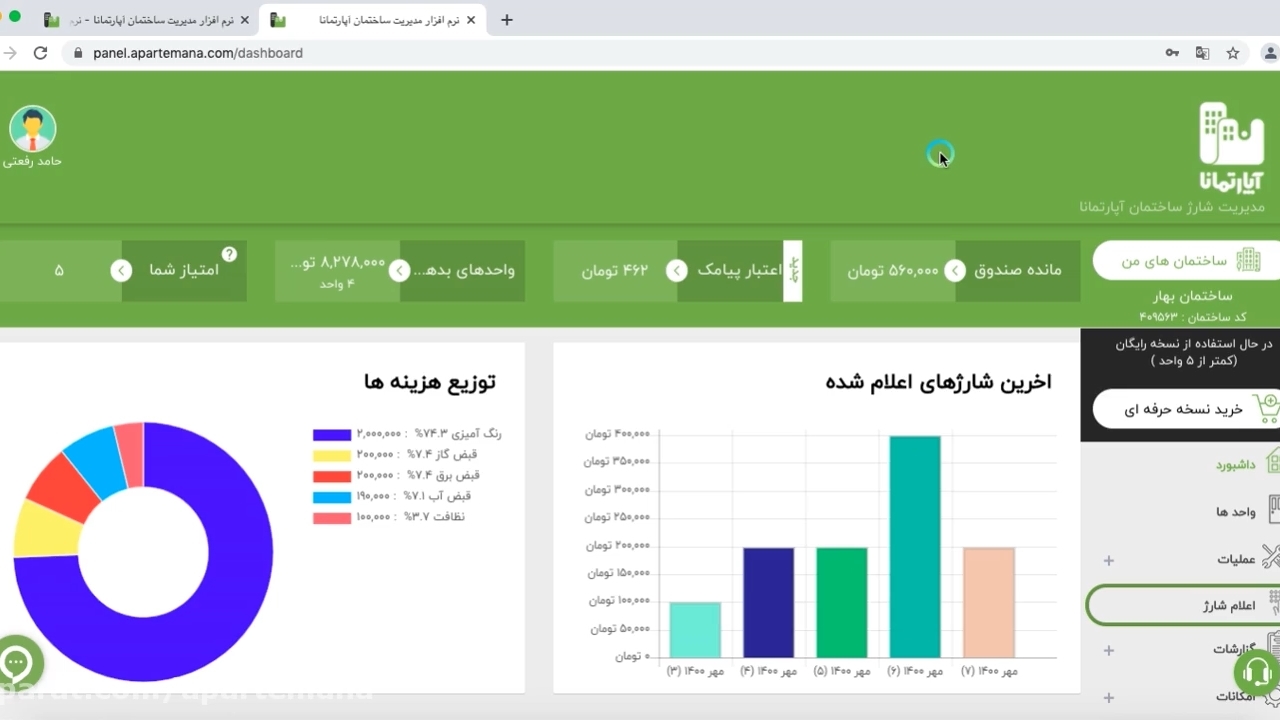The height and width of the screenshot is (720, 1280).
Task: Expand گزارشات menu with plus sign
Action: click(x=1108, y=651)
